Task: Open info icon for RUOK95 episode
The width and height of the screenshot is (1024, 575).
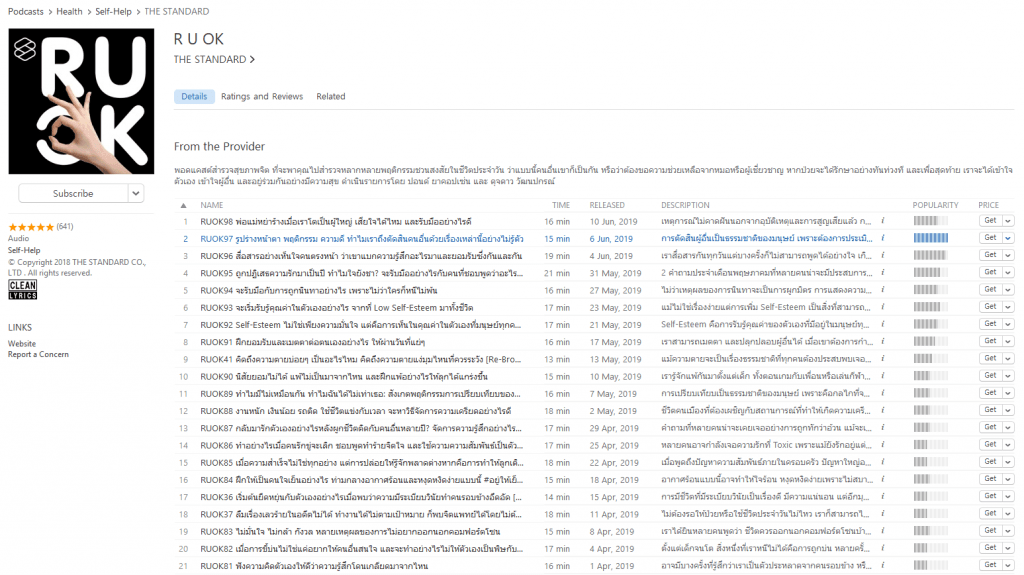Action: [x=882, y=272]
